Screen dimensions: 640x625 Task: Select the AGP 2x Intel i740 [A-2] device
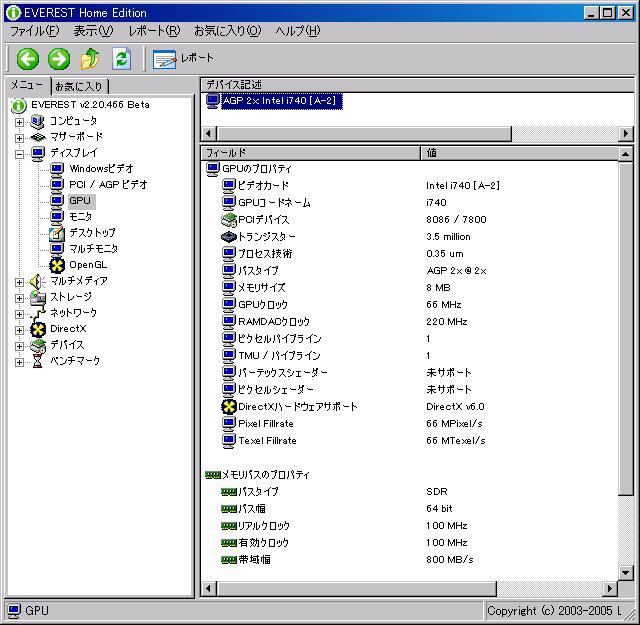point(280,101)
